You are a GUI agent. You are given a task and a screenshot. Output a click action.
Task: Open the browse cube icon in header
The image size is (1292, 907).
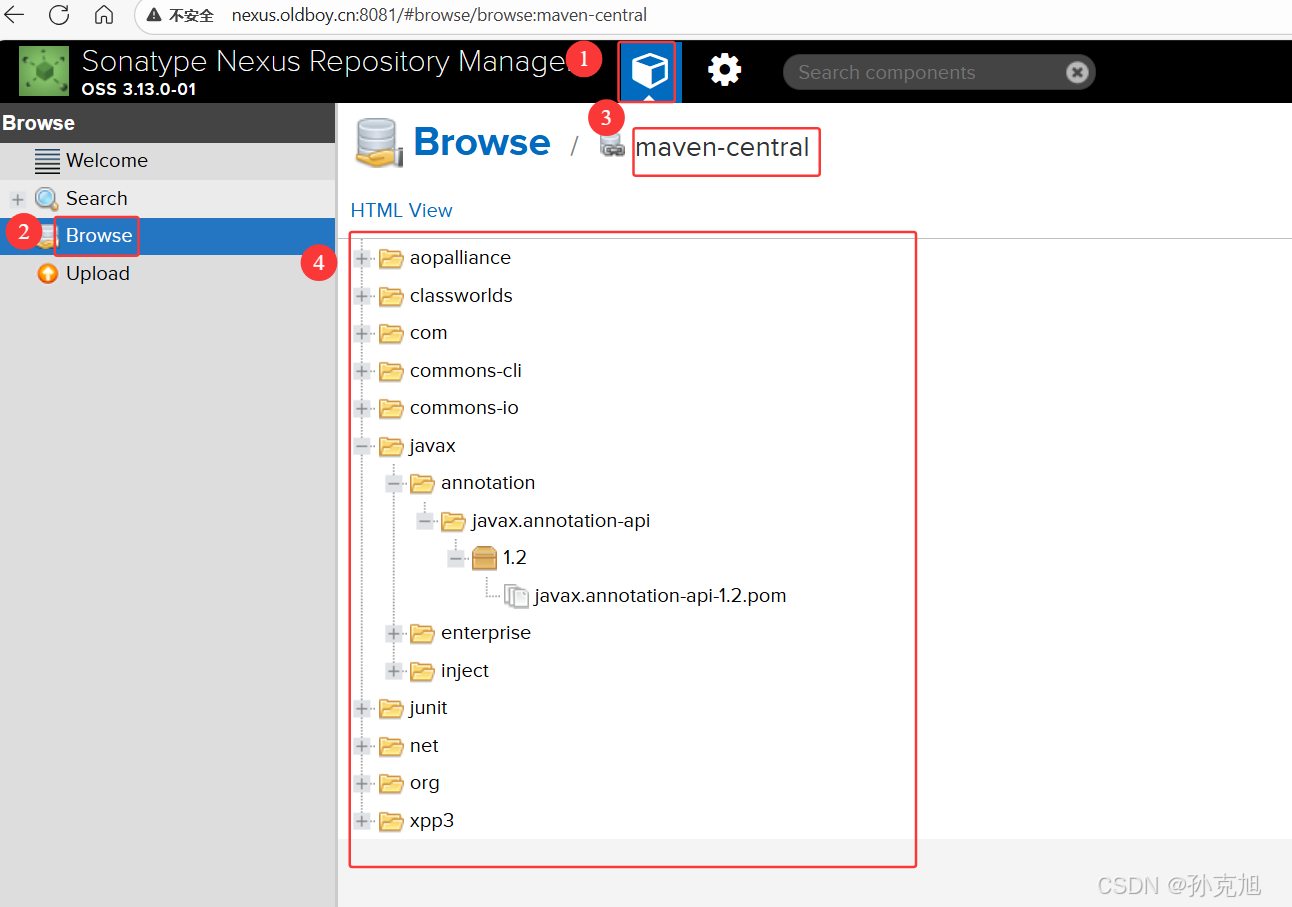tap(648, 71)
